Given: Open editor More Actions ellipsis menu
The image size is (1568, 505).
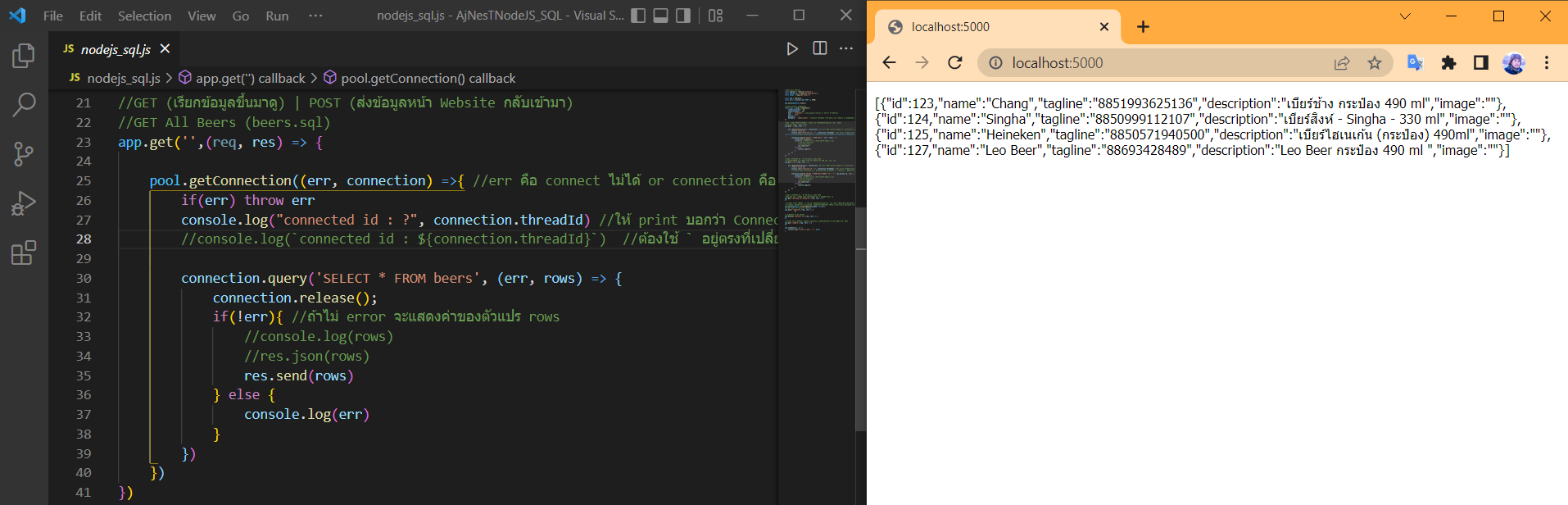Looking at the screenshot, I should 846,49.
